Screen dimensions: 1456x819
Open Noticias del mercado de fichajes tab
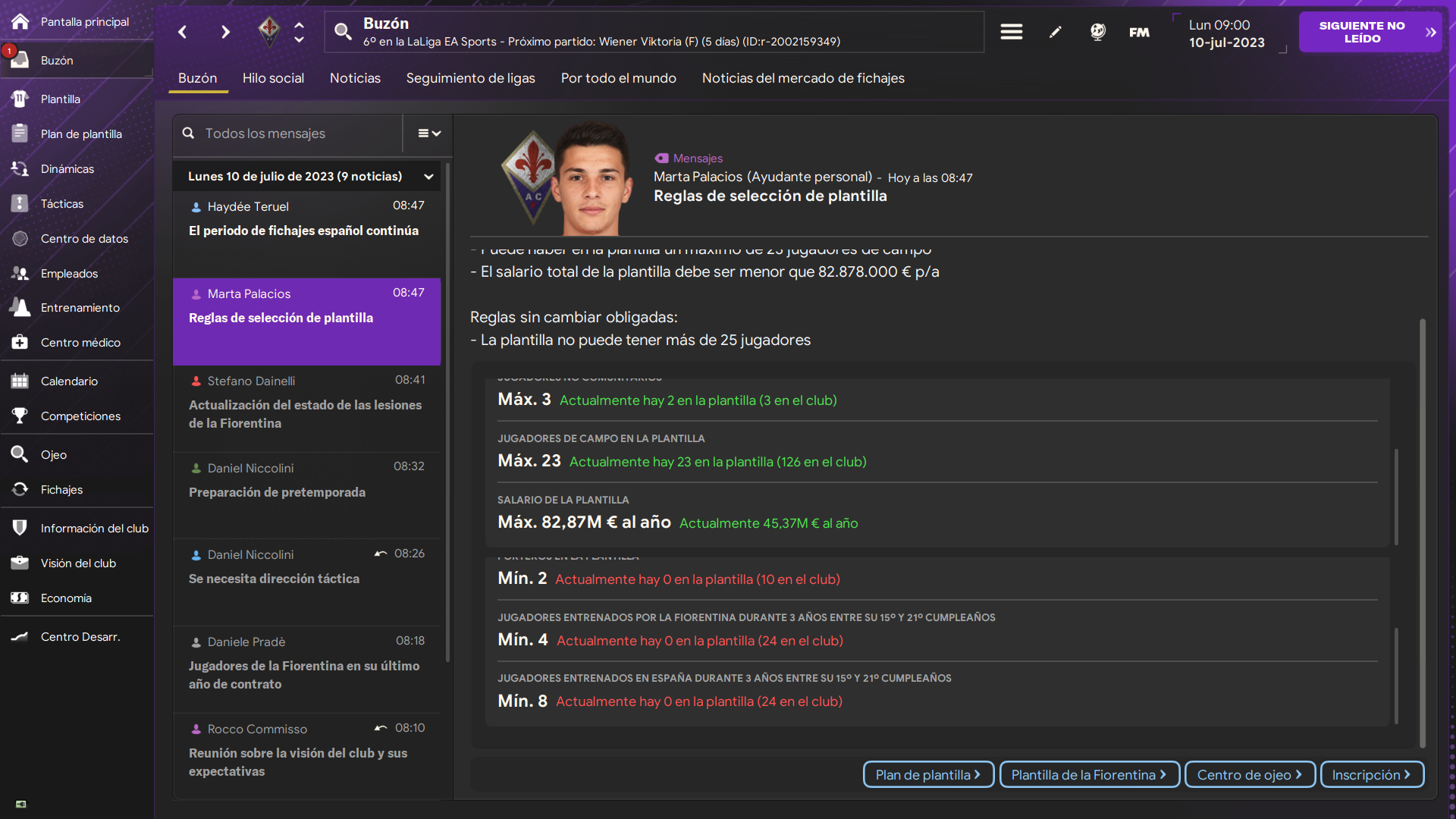[802, 78]
